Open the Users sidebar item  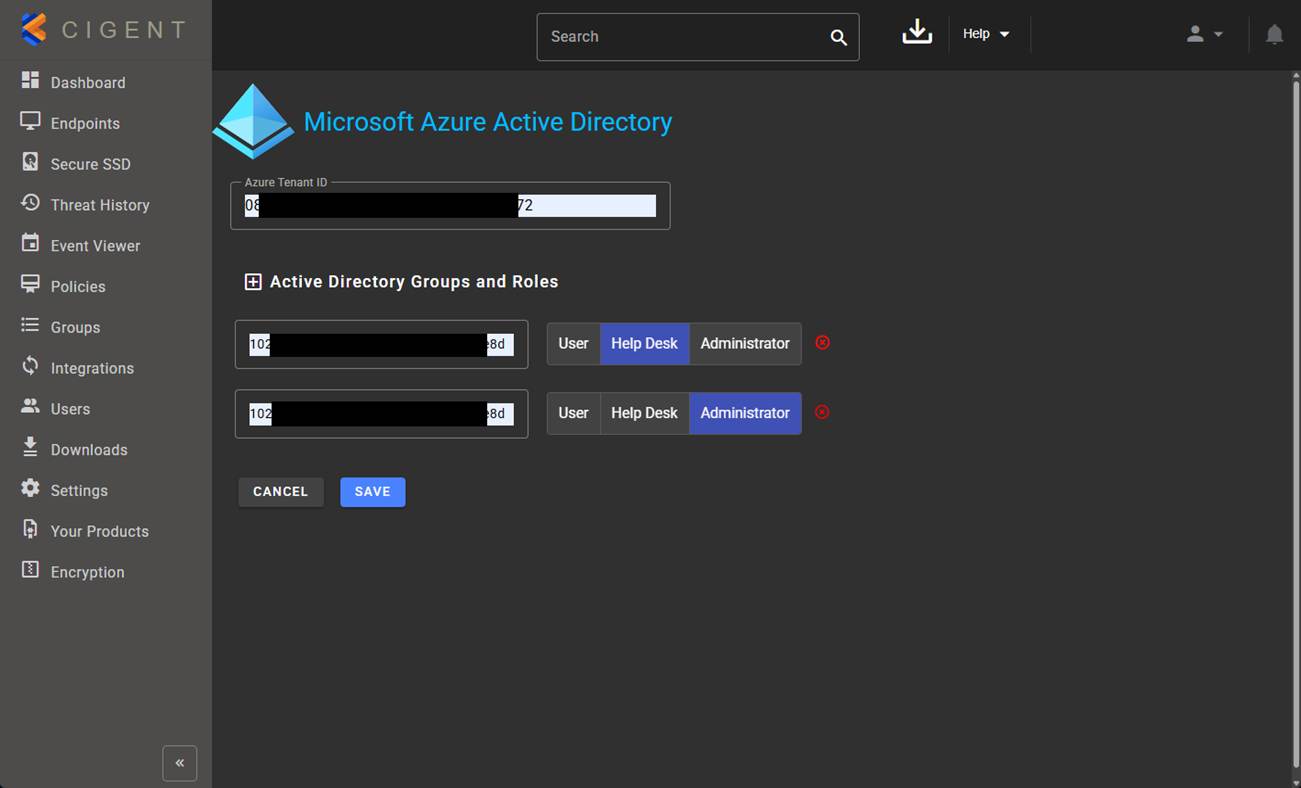[x=70, y=409]
